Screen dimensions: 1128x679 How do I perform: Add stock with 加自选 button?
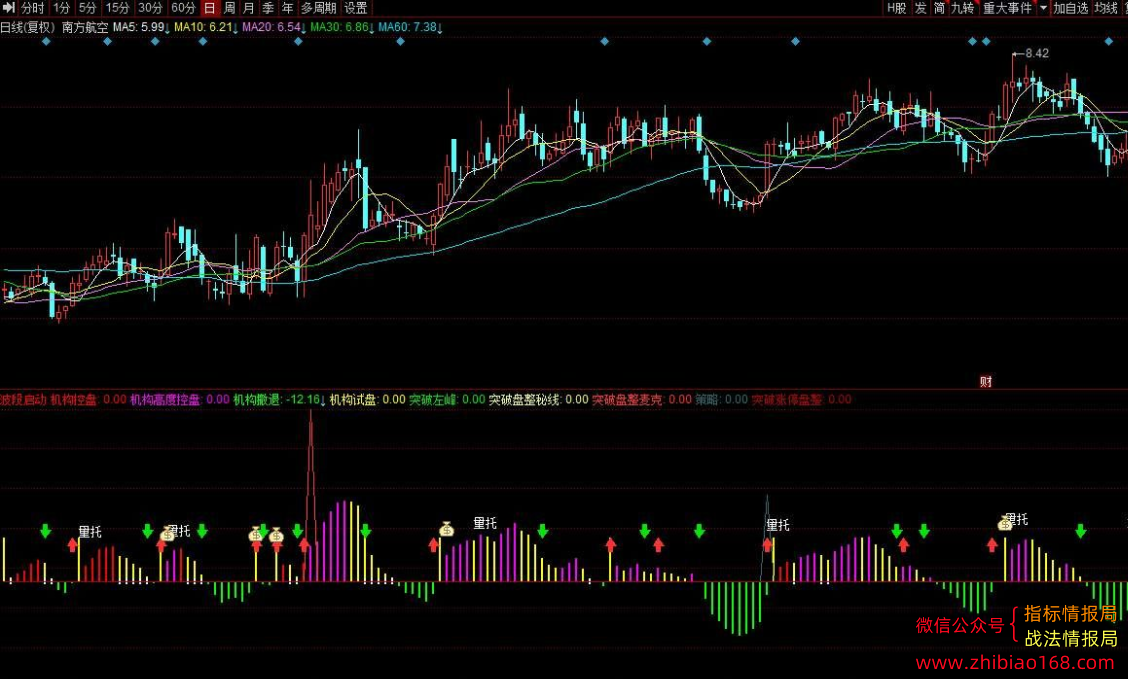click(x=1070, y=8)
